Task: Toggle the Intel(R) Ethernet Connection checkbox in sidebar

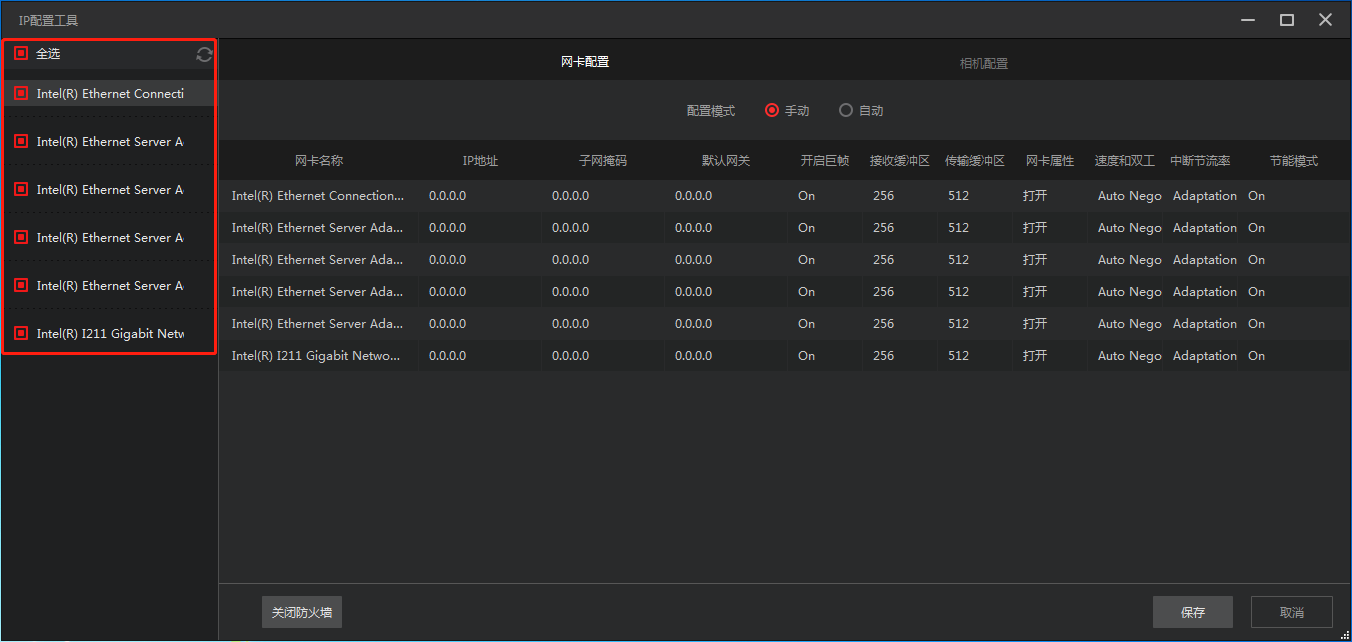Action: (21, 93)
